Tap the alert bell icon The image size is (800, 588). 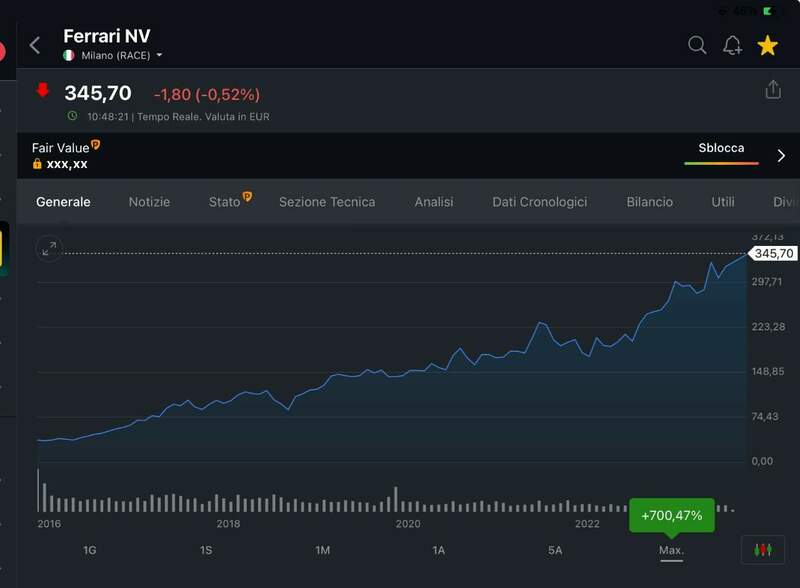(x=732, y=45)
